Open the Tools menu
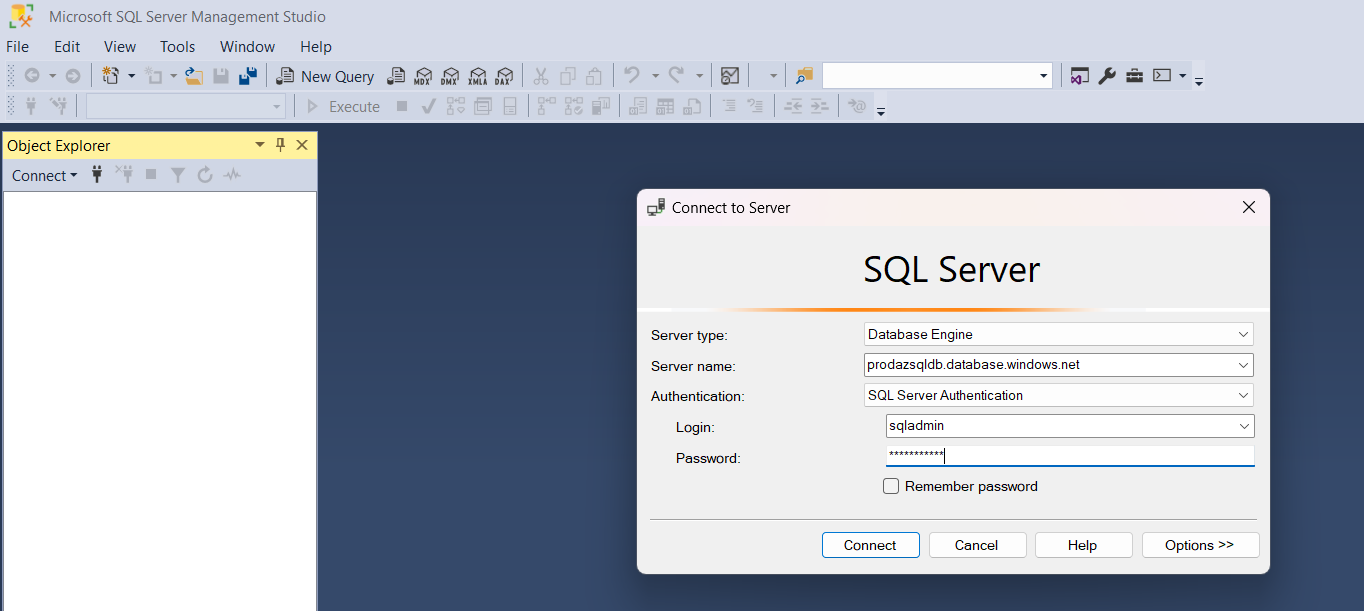 coord(178,47)
